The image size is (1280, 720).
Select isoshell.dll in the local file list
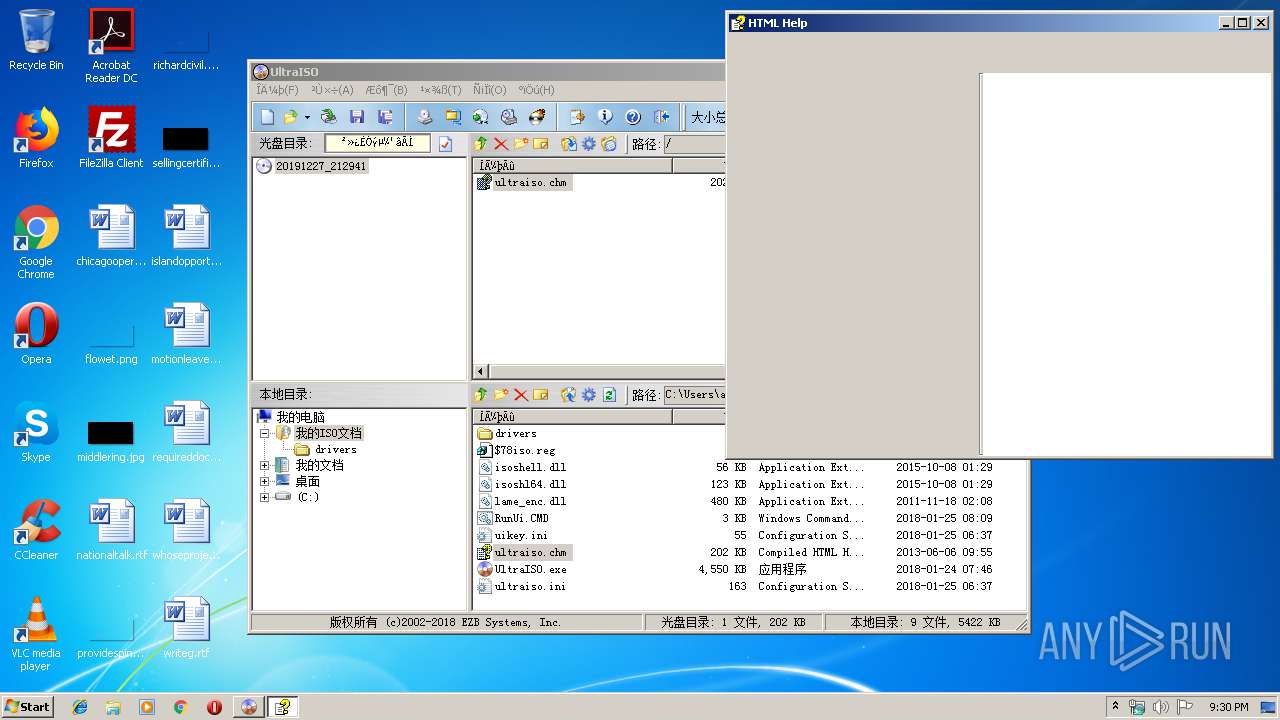[x=530, y=468]
